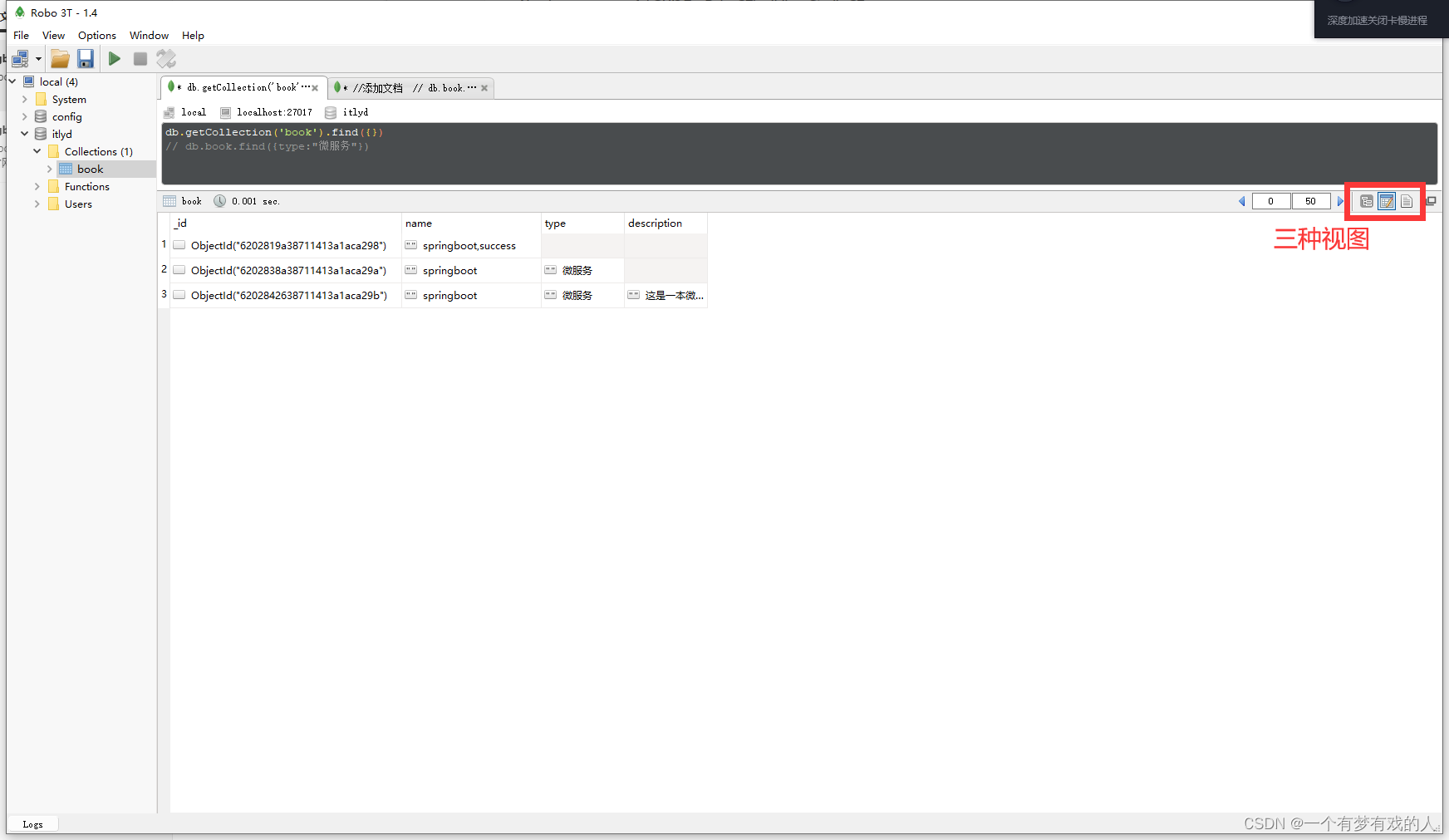Open the File menu
Image resolution: width=1449 pixels, height=840 pixels.
point(21,36)
